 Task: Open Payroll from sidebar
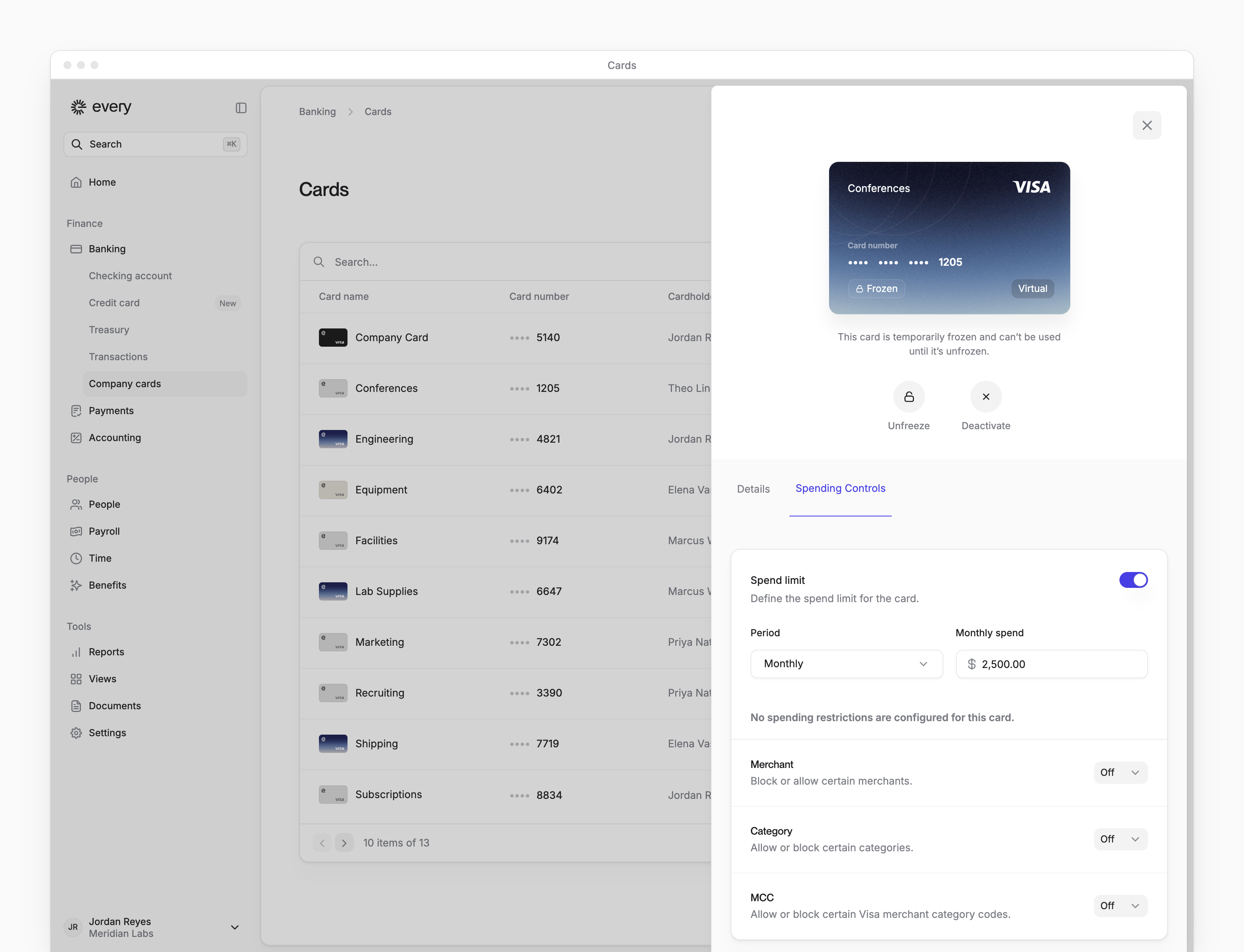click(x=155, y=531)
